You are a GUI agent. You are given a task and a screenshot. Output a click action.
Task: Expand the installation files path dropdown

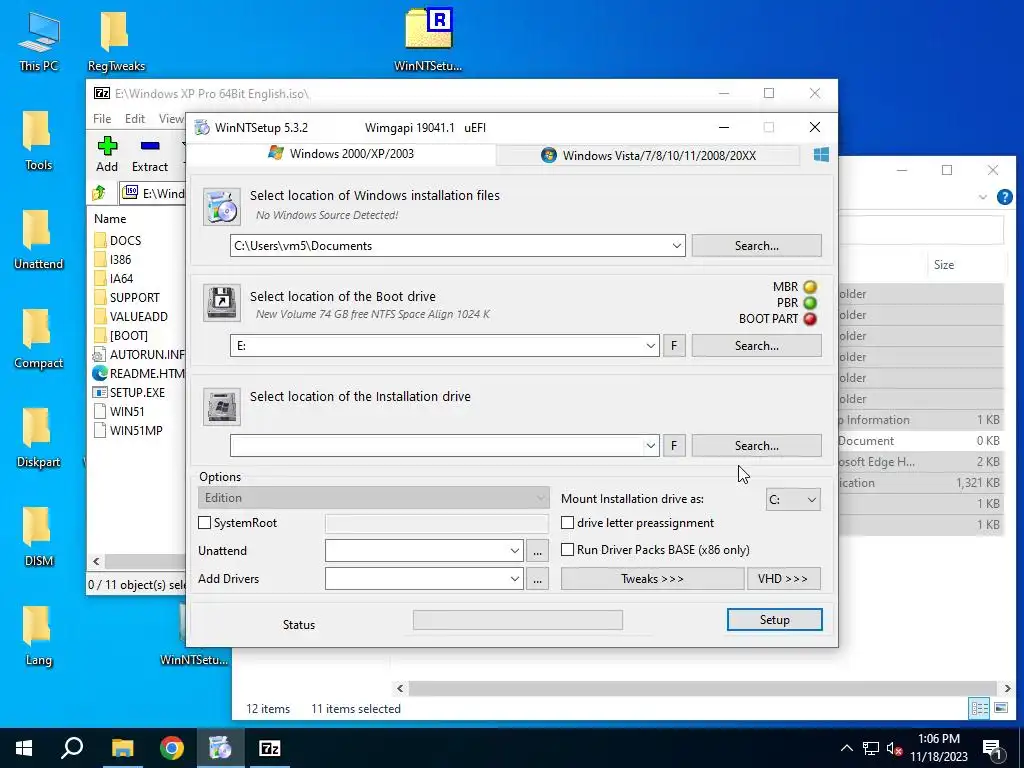point(677,246)
